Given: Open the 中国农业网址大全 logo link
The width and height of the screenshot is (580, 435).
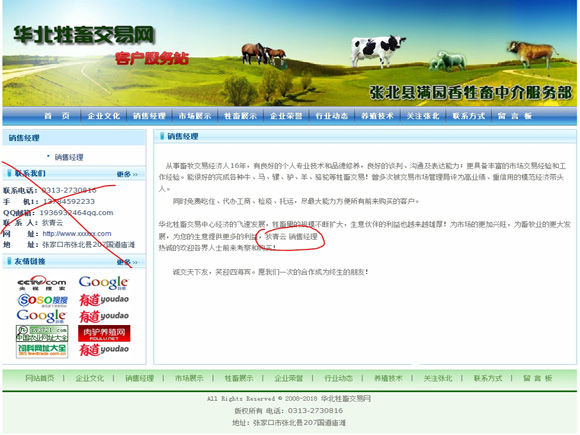Looking at the screenshot, I should pyautogui.click(x=42, y=333).
